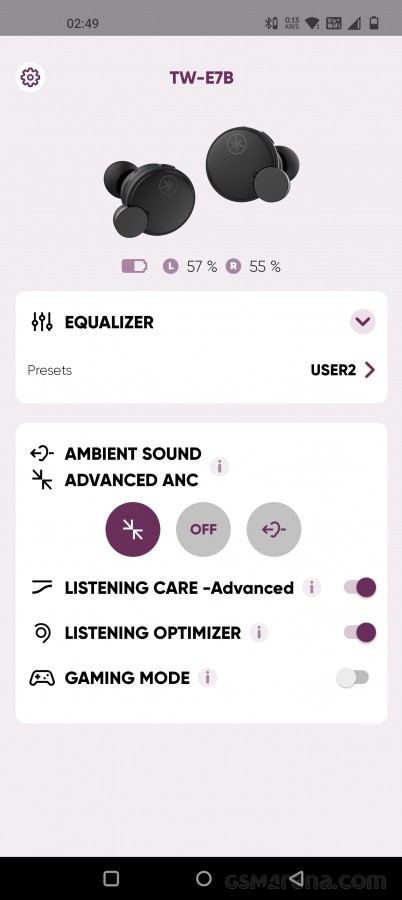
Task: Open the Presets row
Action: coord(201,370)
